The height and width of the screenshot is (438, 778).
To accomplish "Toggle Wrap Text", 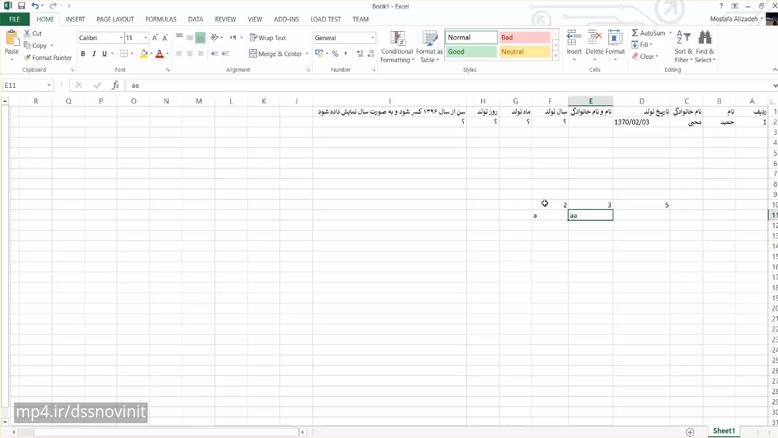I will [268, 38].
